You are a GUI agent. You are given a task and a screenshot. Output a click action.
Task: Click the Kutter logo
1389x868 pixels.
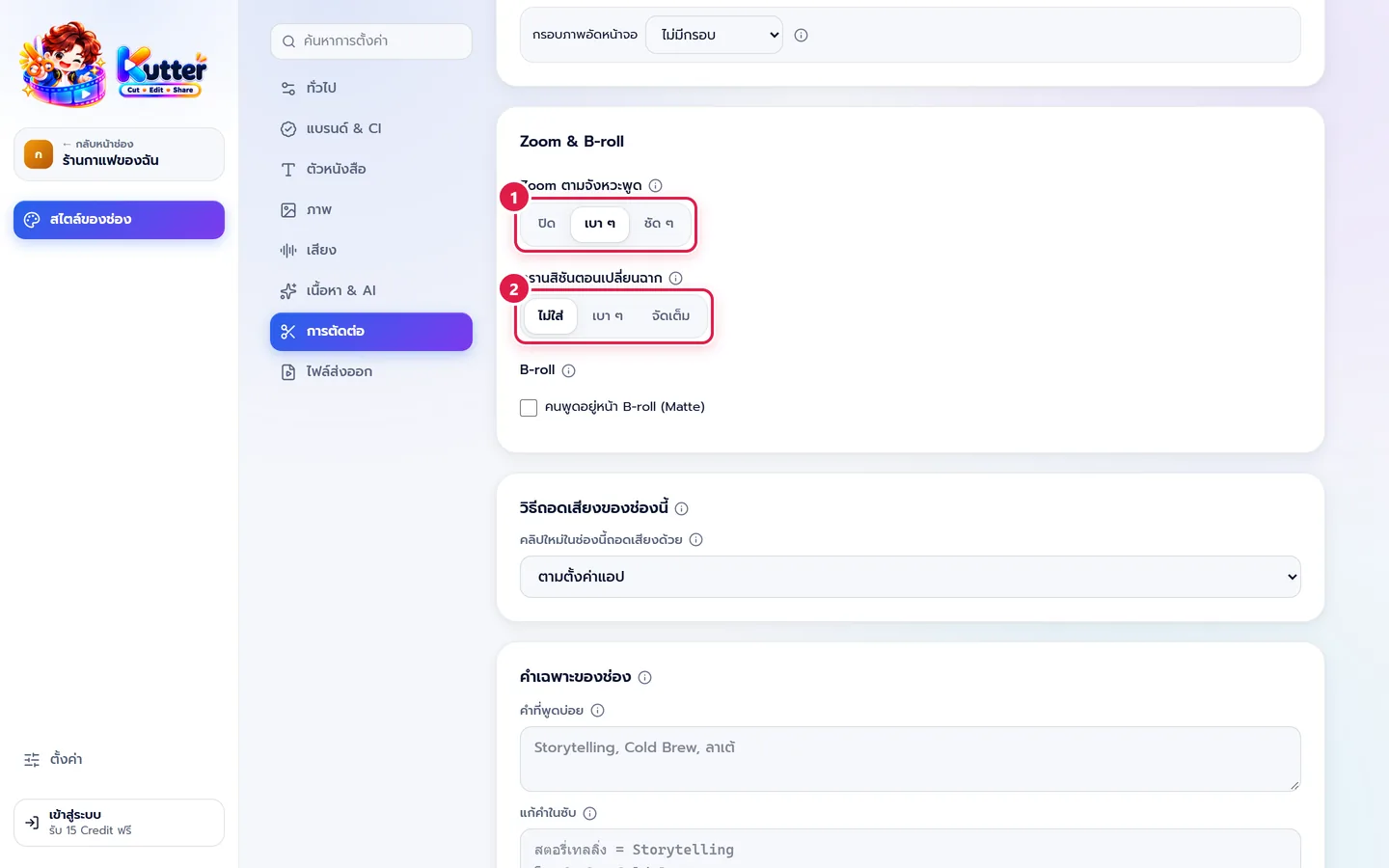click(114, 65)
